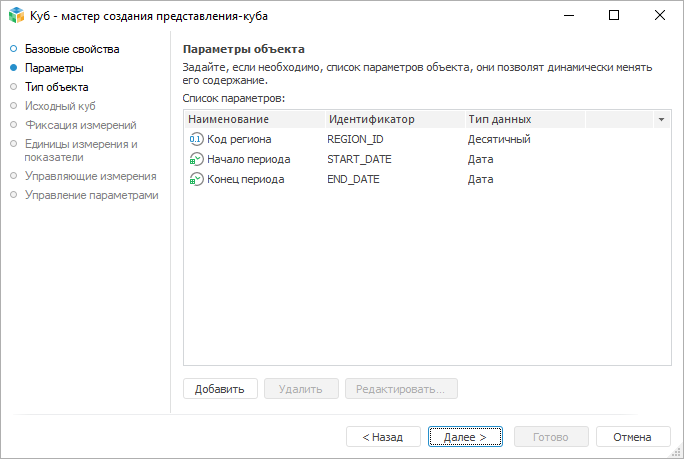Click the decimal icon beside Код региона
684x459 pixels.
pyautogui.click(x=196, y=139)
